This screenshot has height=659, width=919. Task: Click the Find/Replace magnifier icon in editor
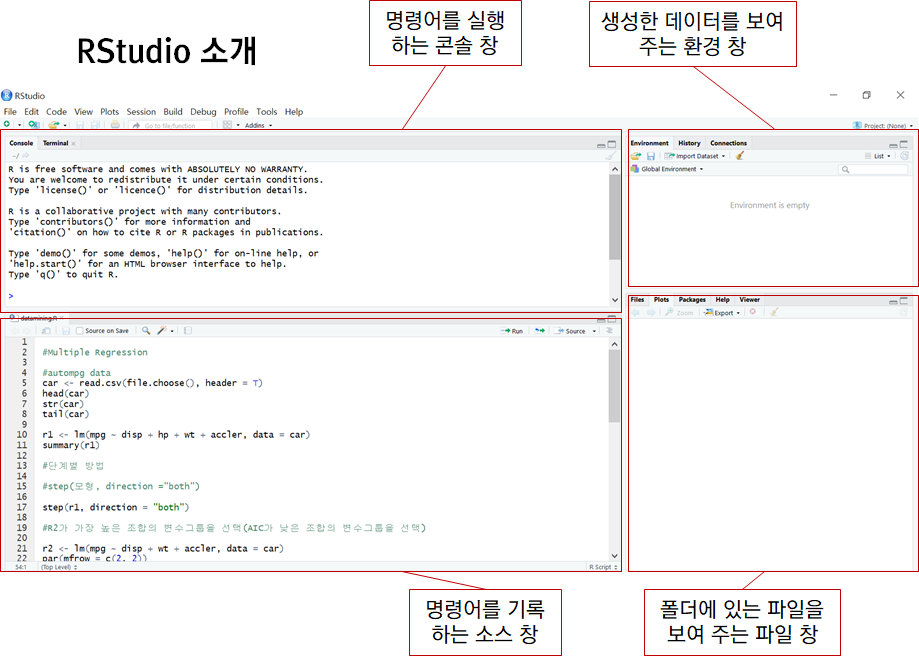point(146,331)
